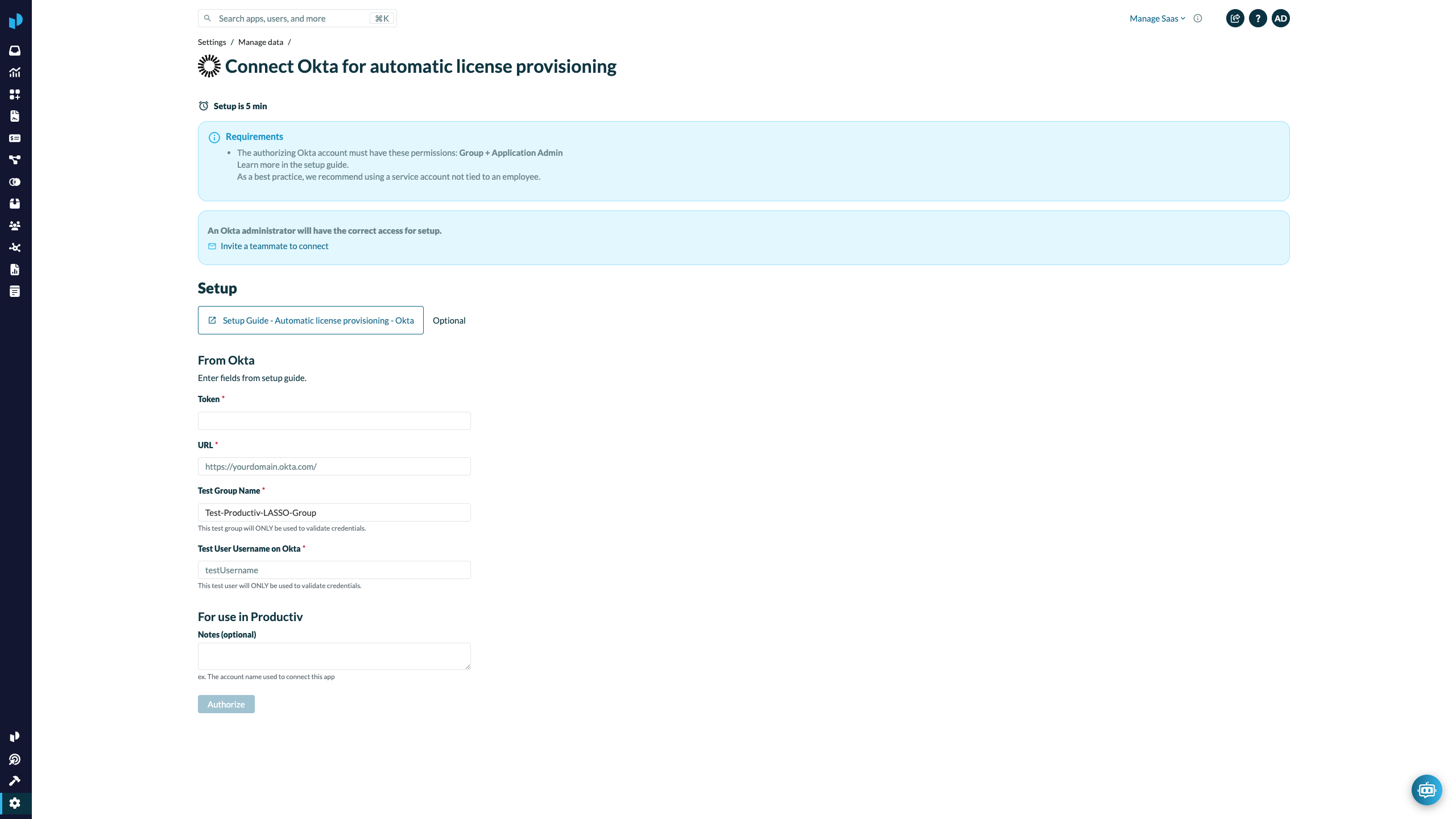Click the info icon beside Manage Saas

pyautogui.click(x=1197, y=18)
